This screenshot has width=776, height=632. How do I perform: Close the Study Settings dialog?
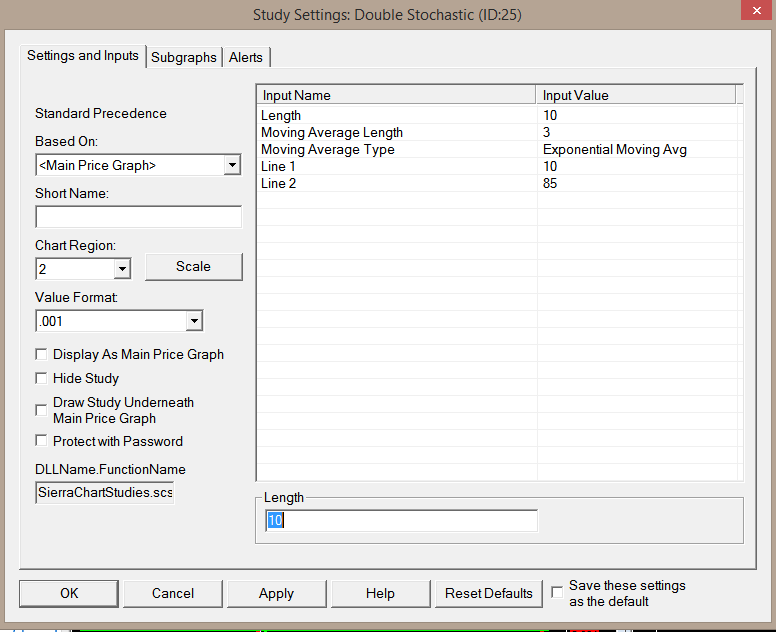click(x=757, y=10)
